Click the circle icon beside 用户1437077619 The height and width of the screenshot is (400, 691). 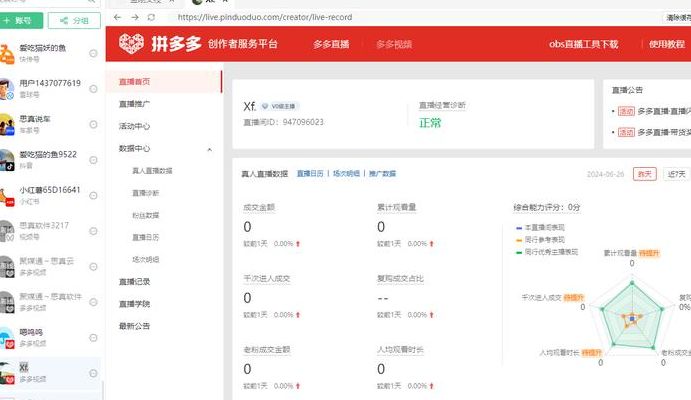click(x=93, y=89)
